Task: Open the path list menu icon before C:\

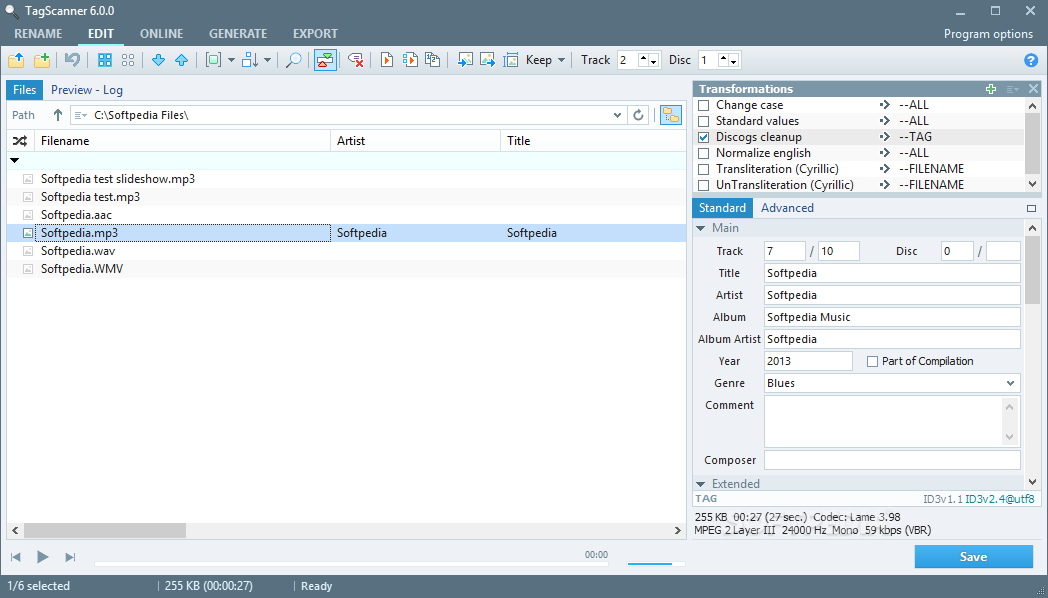Action: point(81,116)
